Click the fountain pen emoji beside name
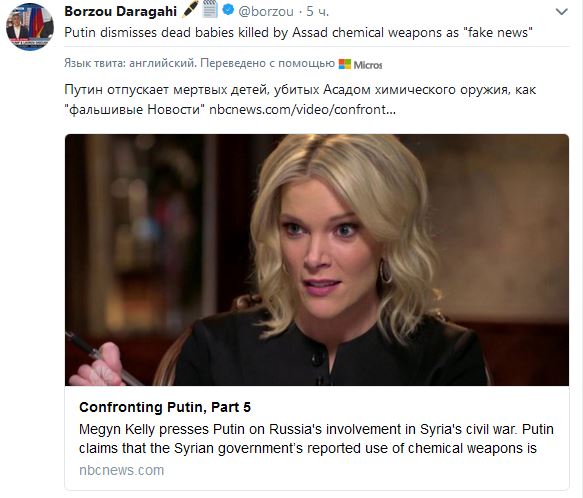The image size is (583, 498). [190, 10]
